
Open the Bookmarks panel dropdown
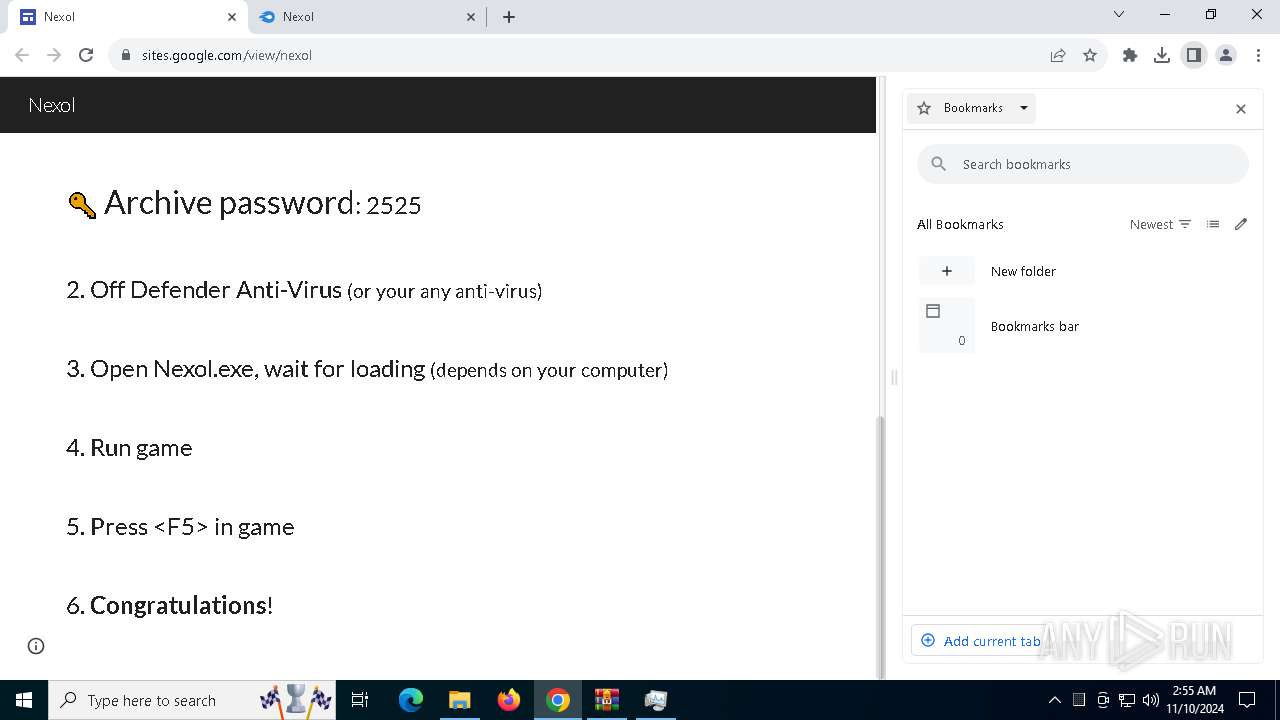pyautogui.click(x=972, y=108)
